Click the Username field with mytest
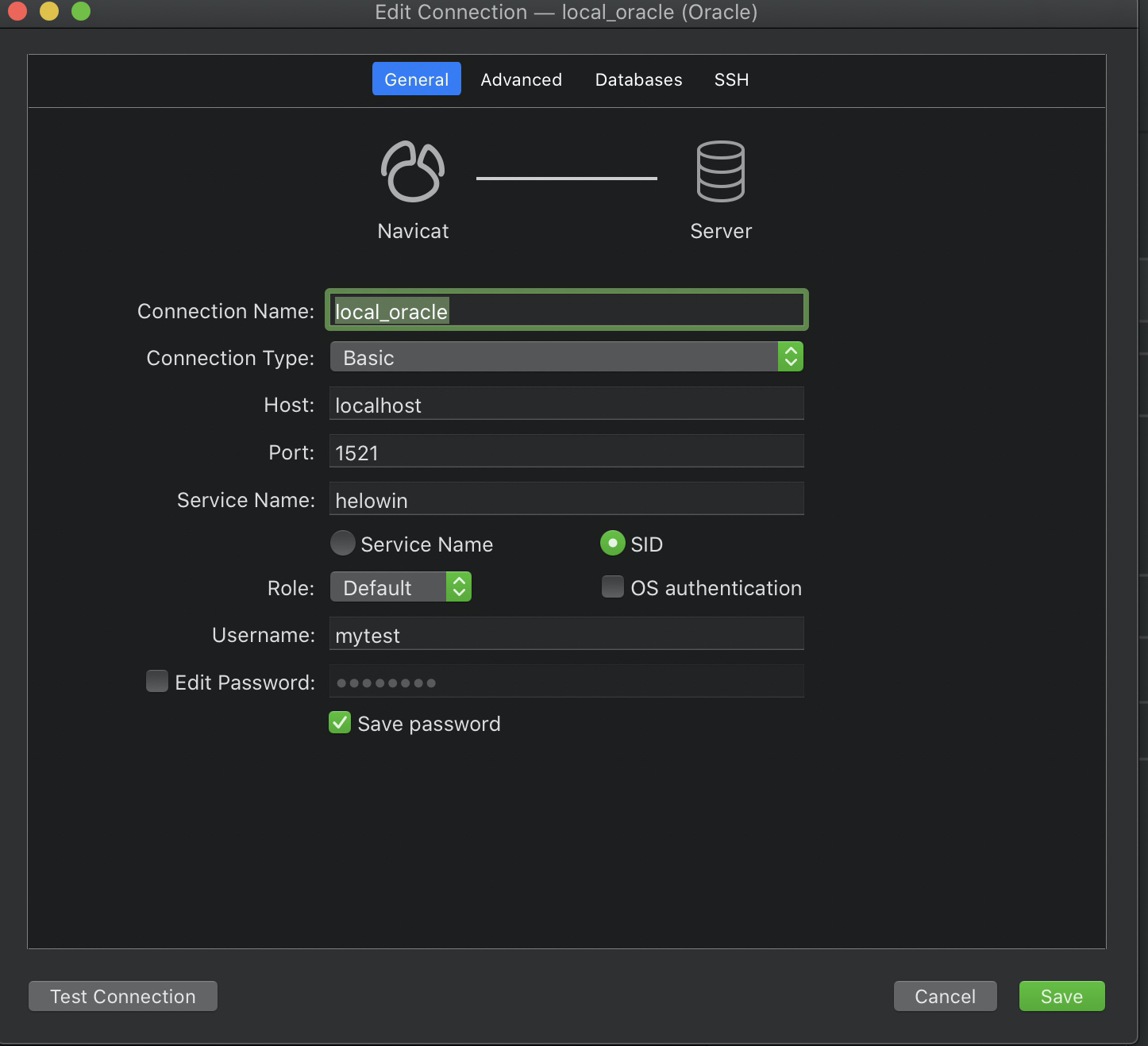 pos(567,634)
